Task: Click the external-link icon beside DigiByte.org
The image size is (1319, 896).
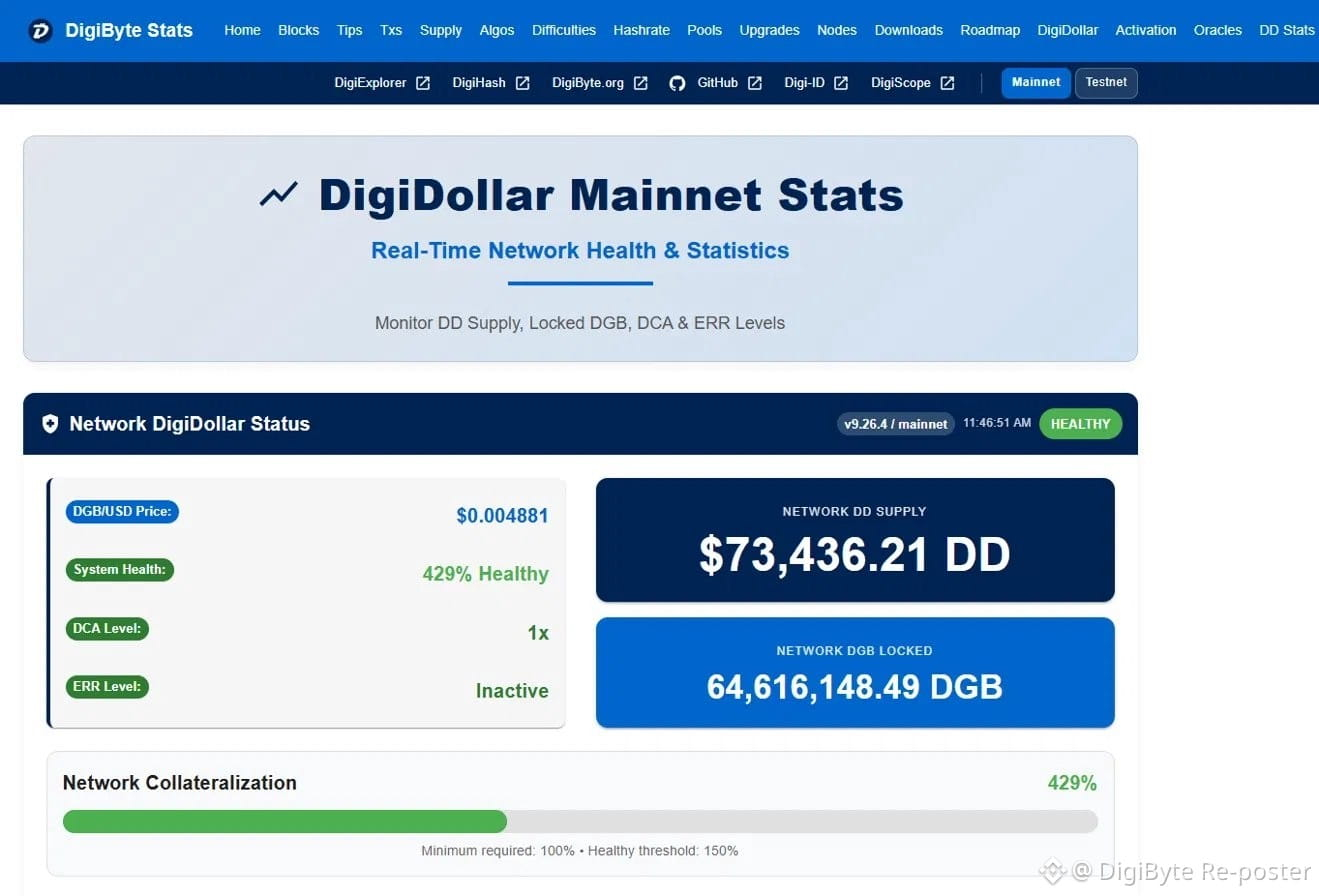Action: [640, 83]
